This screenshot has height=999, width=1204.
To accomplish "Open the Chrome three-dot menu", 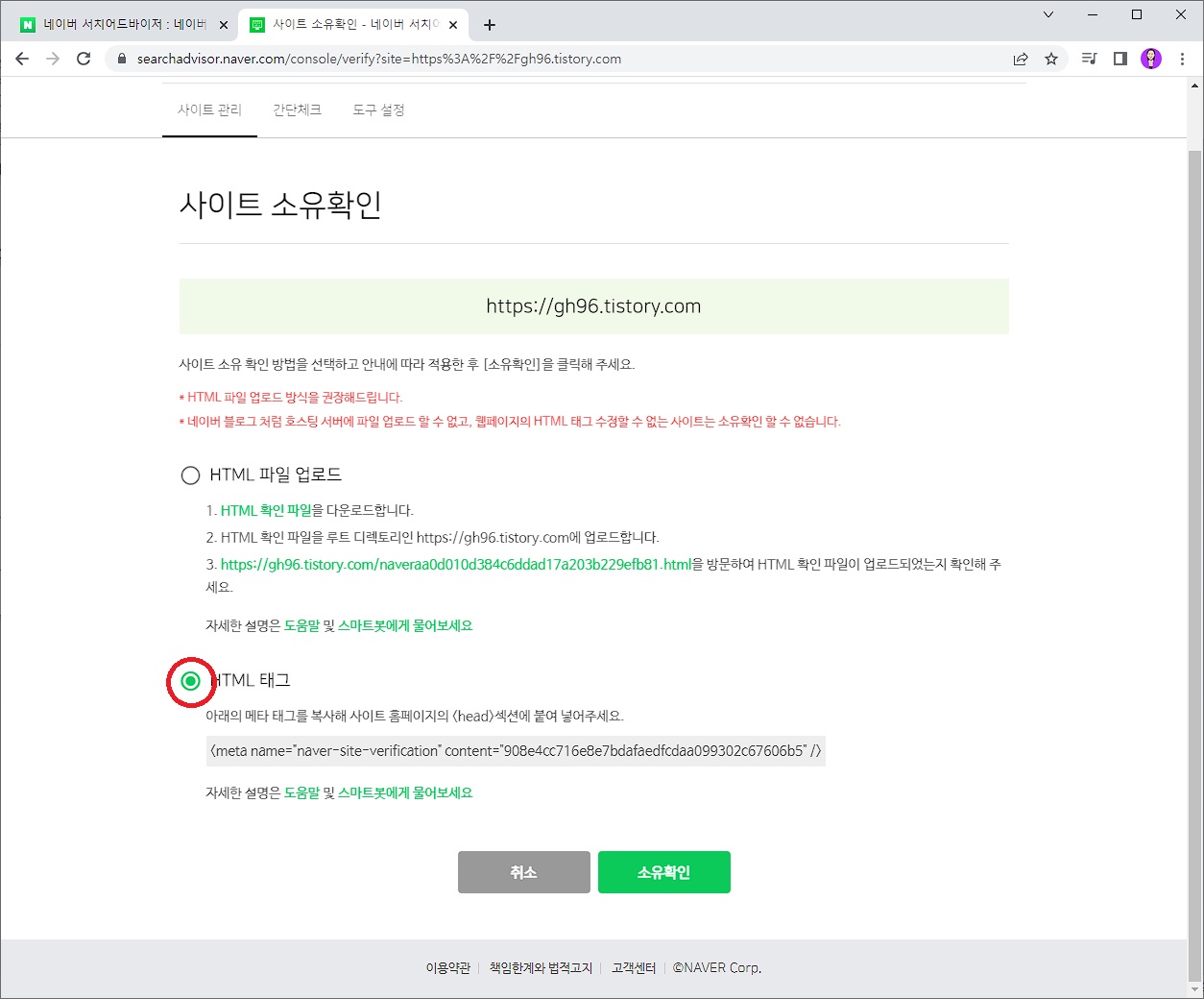I will point(1182,59).
